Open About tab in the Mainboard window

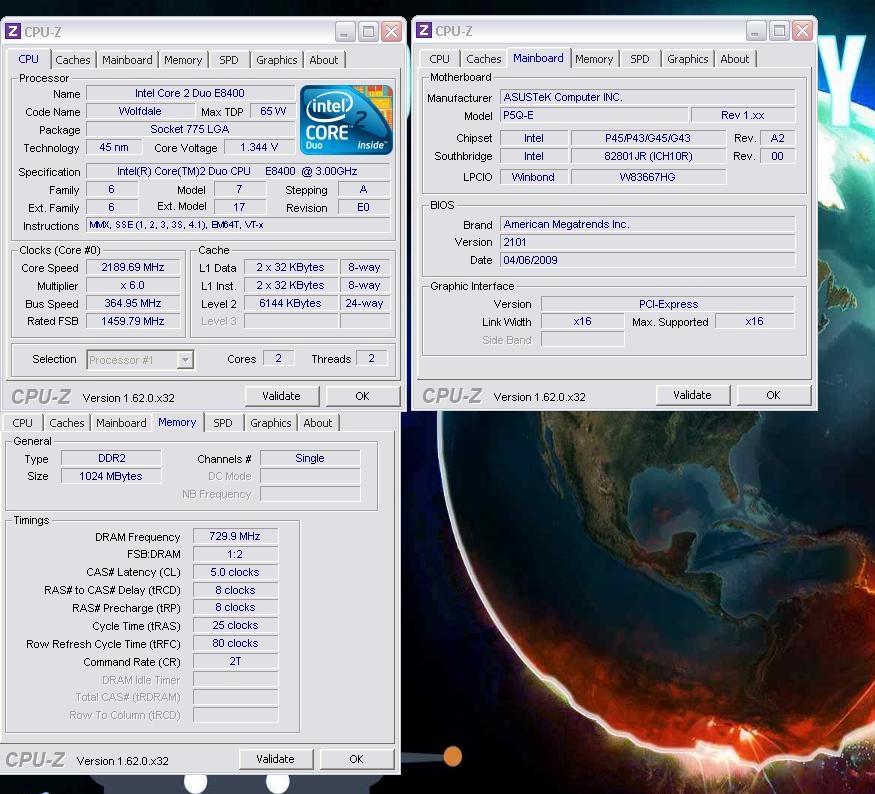pyautogui.click(x=735, y=59)
